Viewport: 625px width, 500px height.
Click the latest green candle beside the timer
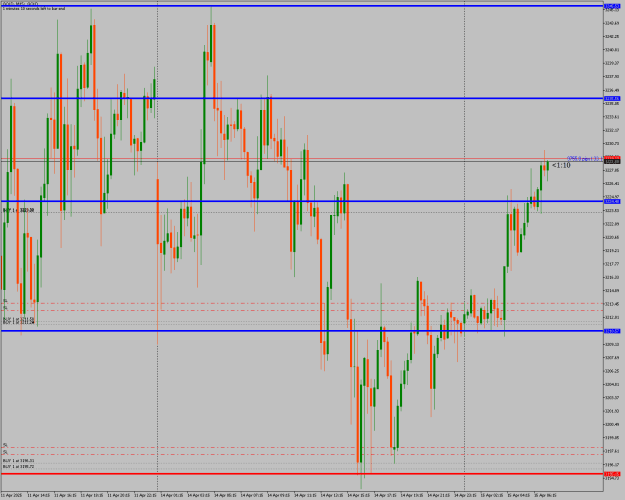pos(548,166)
